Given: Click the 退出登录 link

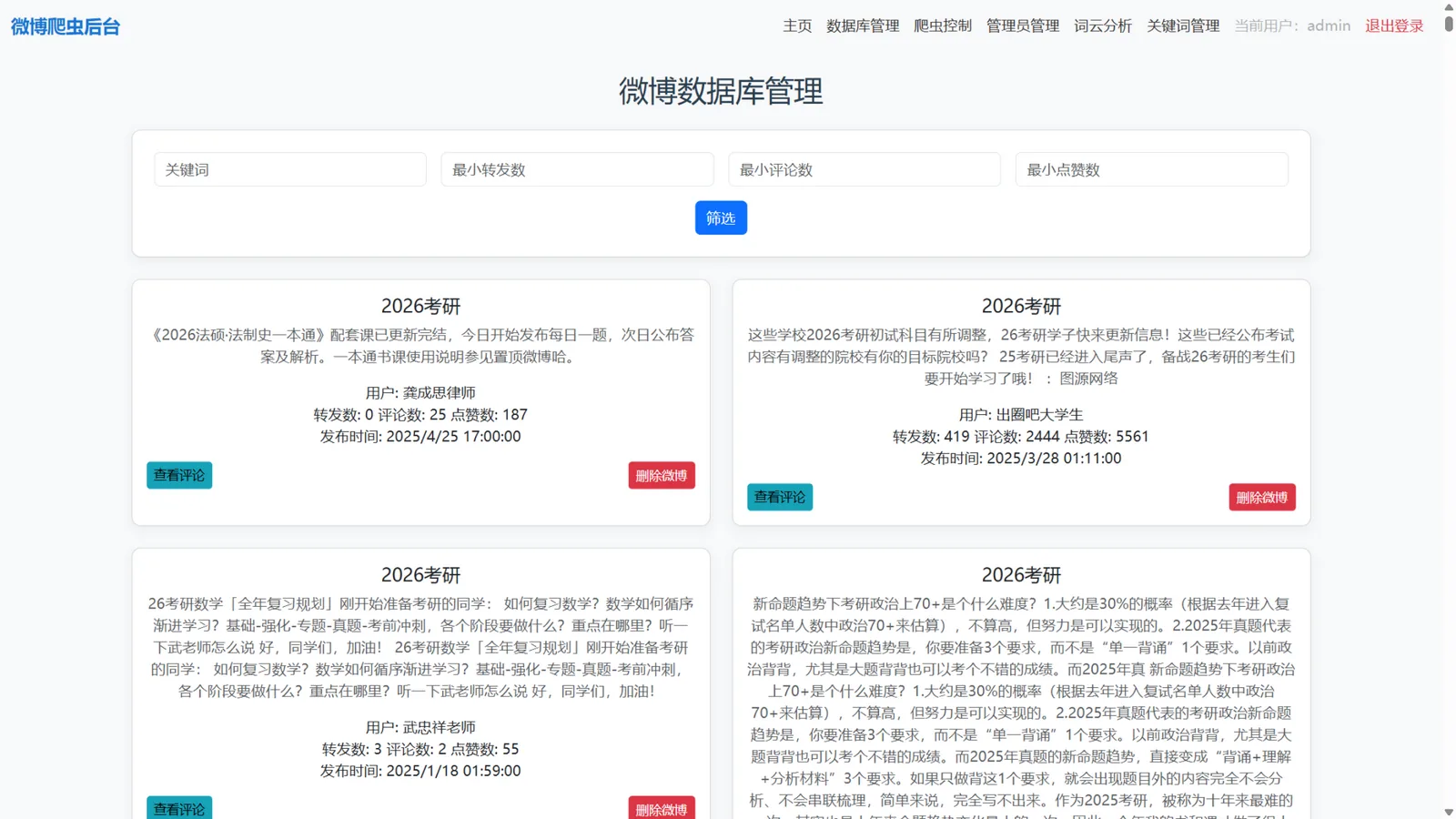Looking at the screenshot, I should tap(1394, 25).
